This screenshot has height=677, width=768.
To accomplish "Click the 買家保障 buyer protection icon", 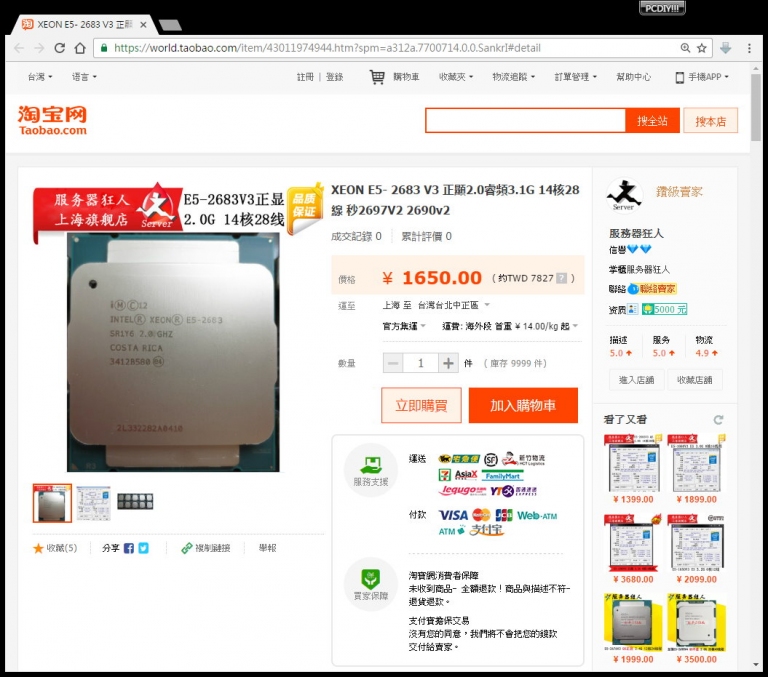I will click(x=371, y=584).
